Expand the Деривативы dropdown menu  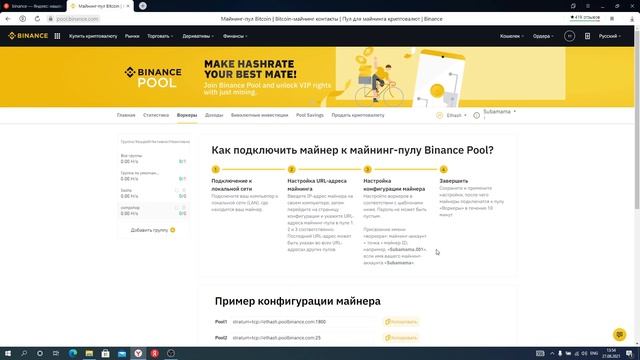coord(198,36)
